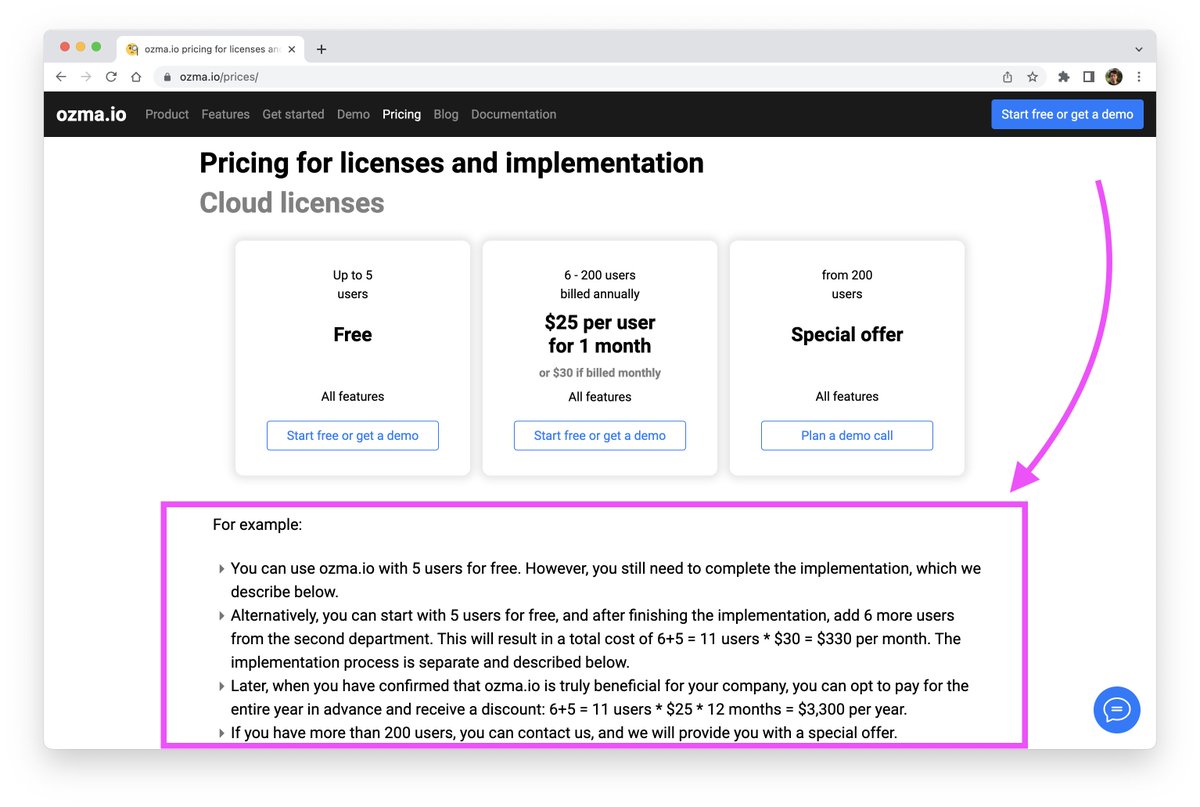Click the Cloud licenses heading
1200x807 pixels.
(x=292, y=203)
